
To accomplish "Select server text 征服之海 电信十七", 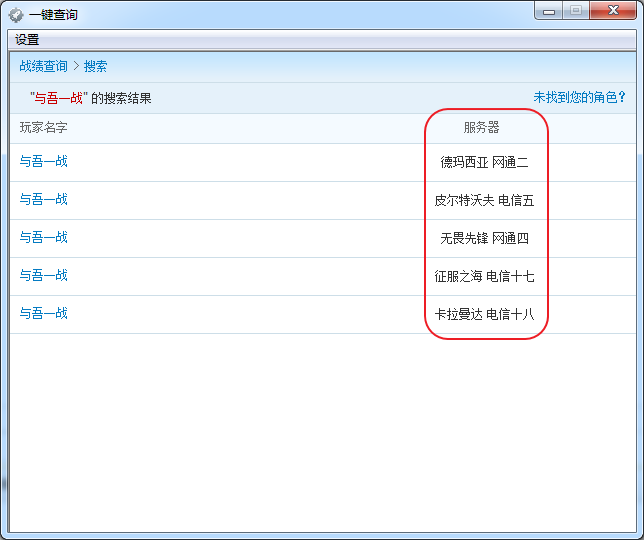I will point(484,276).
